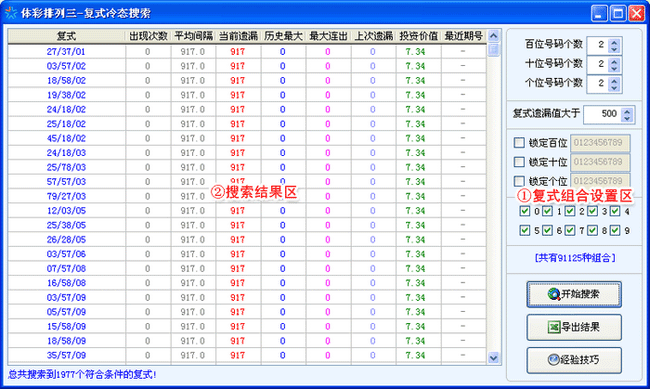Uncheck the digit 8 checkbox
Viewport: 650px width, 389px height.
coord(592,230)
